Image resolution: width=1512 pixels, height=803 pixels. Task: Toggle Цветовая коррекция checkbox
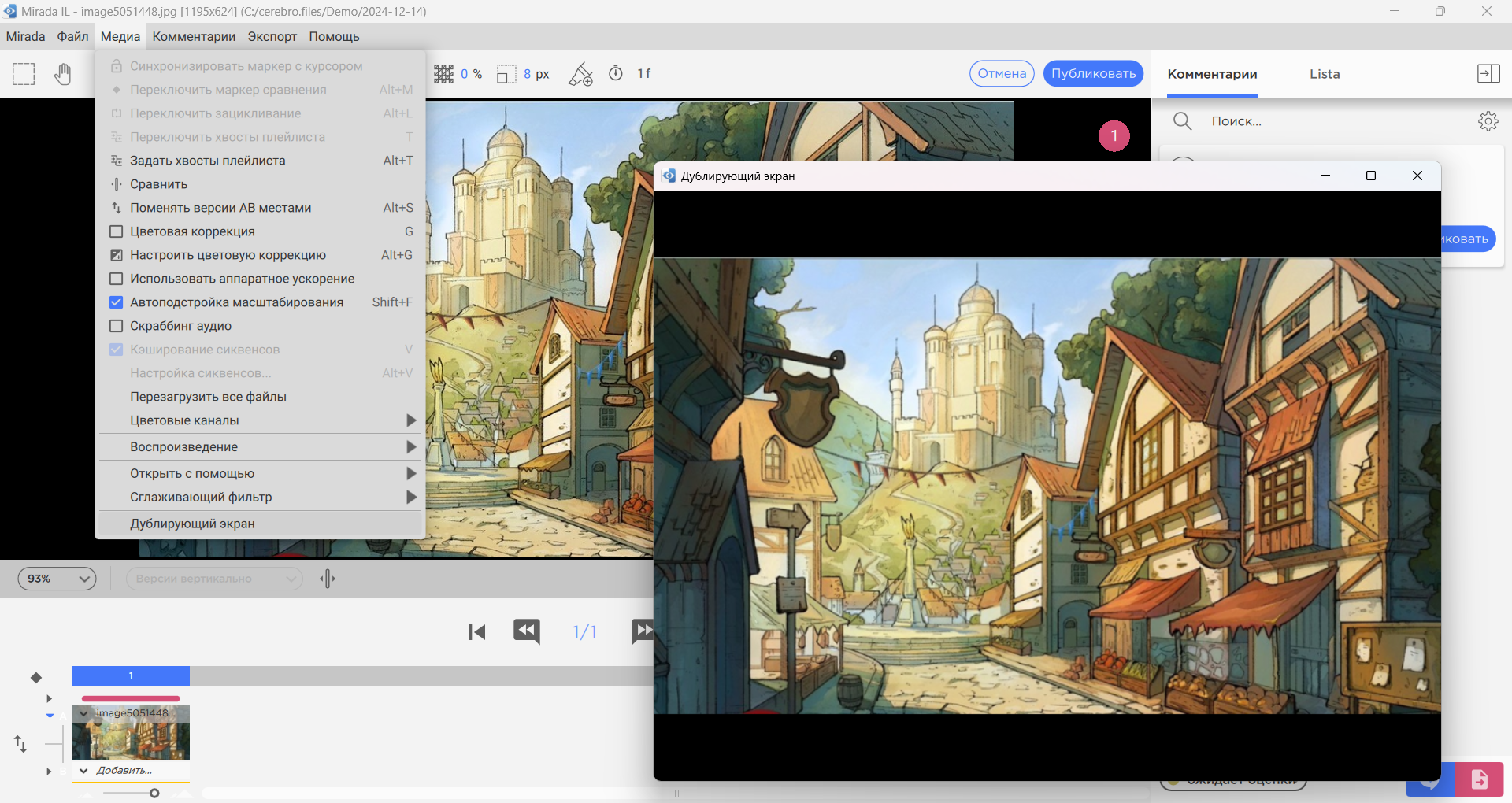117,231
